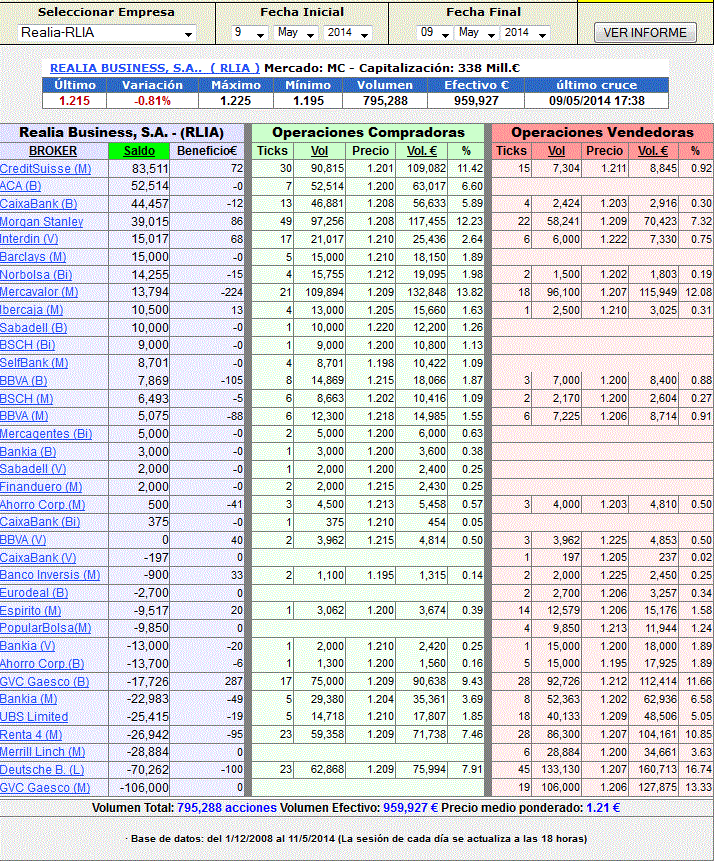Open BSCH (Bi) broker link
This screenshot has width=714, height=861.
point(27,345)
